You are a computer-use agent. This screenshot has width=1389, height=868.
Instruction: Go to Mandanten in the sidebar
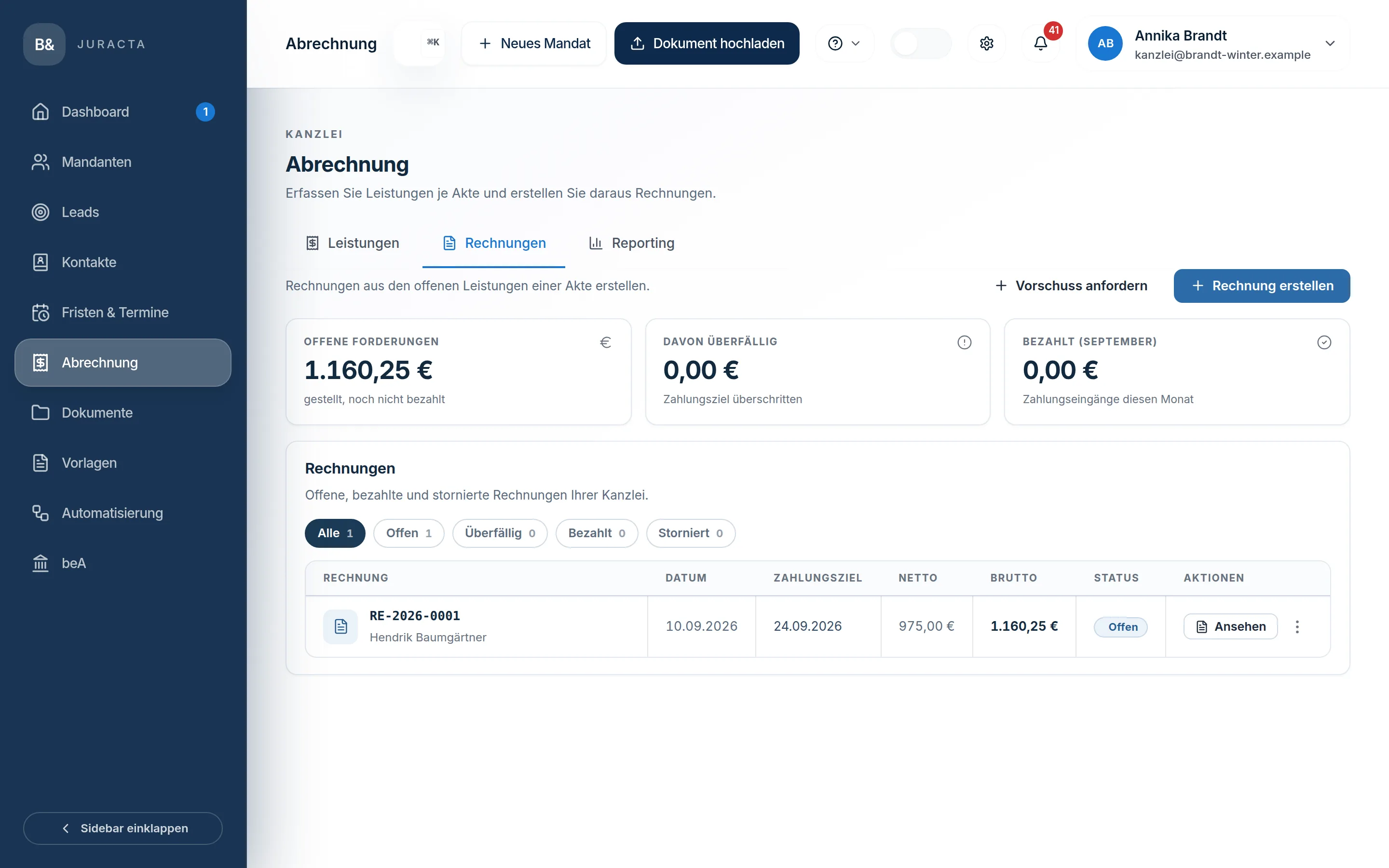pyautogui.click(x=123, y=162)
